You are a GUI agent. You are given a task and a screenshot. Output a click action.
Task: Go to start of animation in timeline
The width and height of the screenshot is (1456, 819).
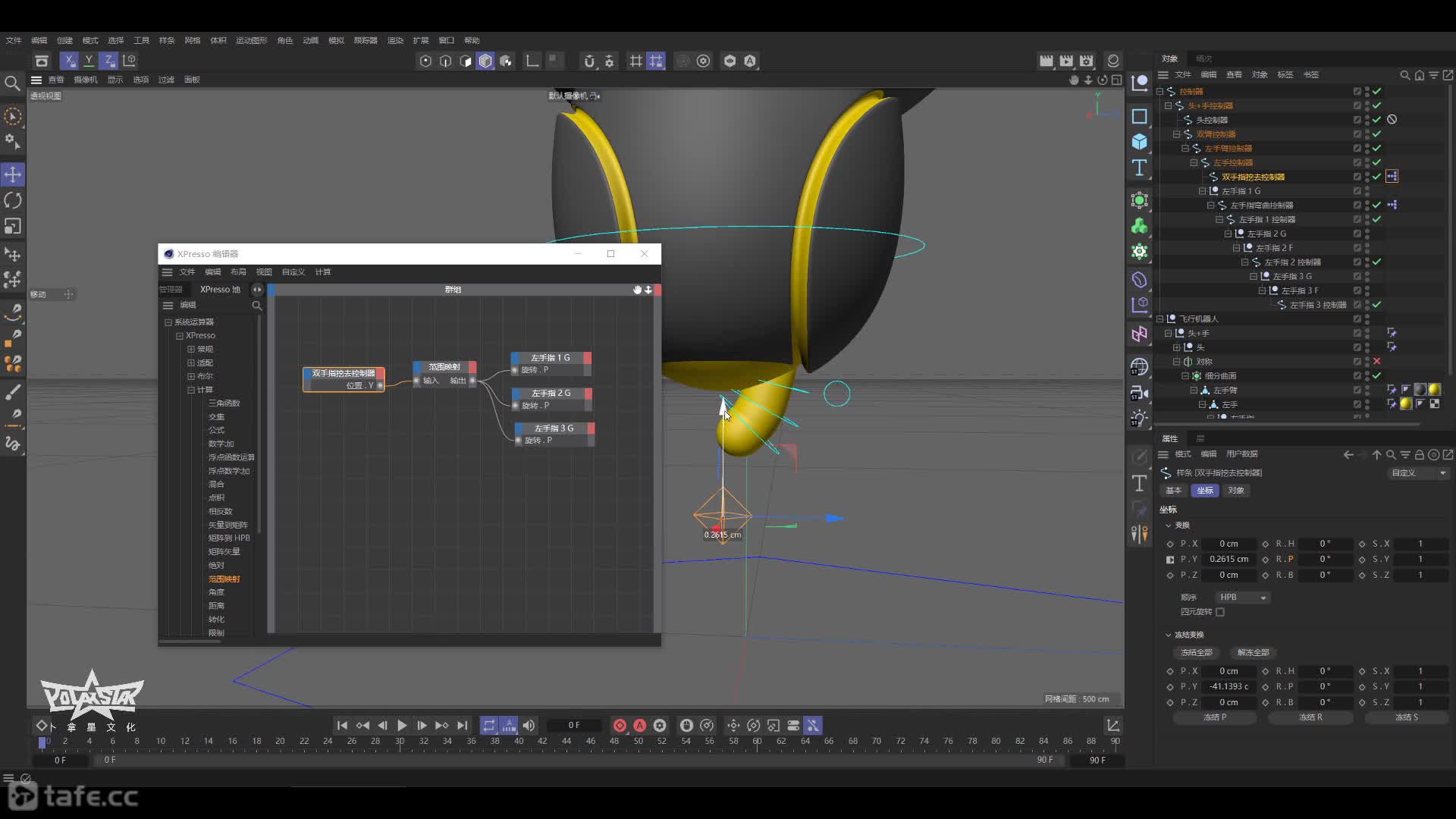(x=342, y=726)
